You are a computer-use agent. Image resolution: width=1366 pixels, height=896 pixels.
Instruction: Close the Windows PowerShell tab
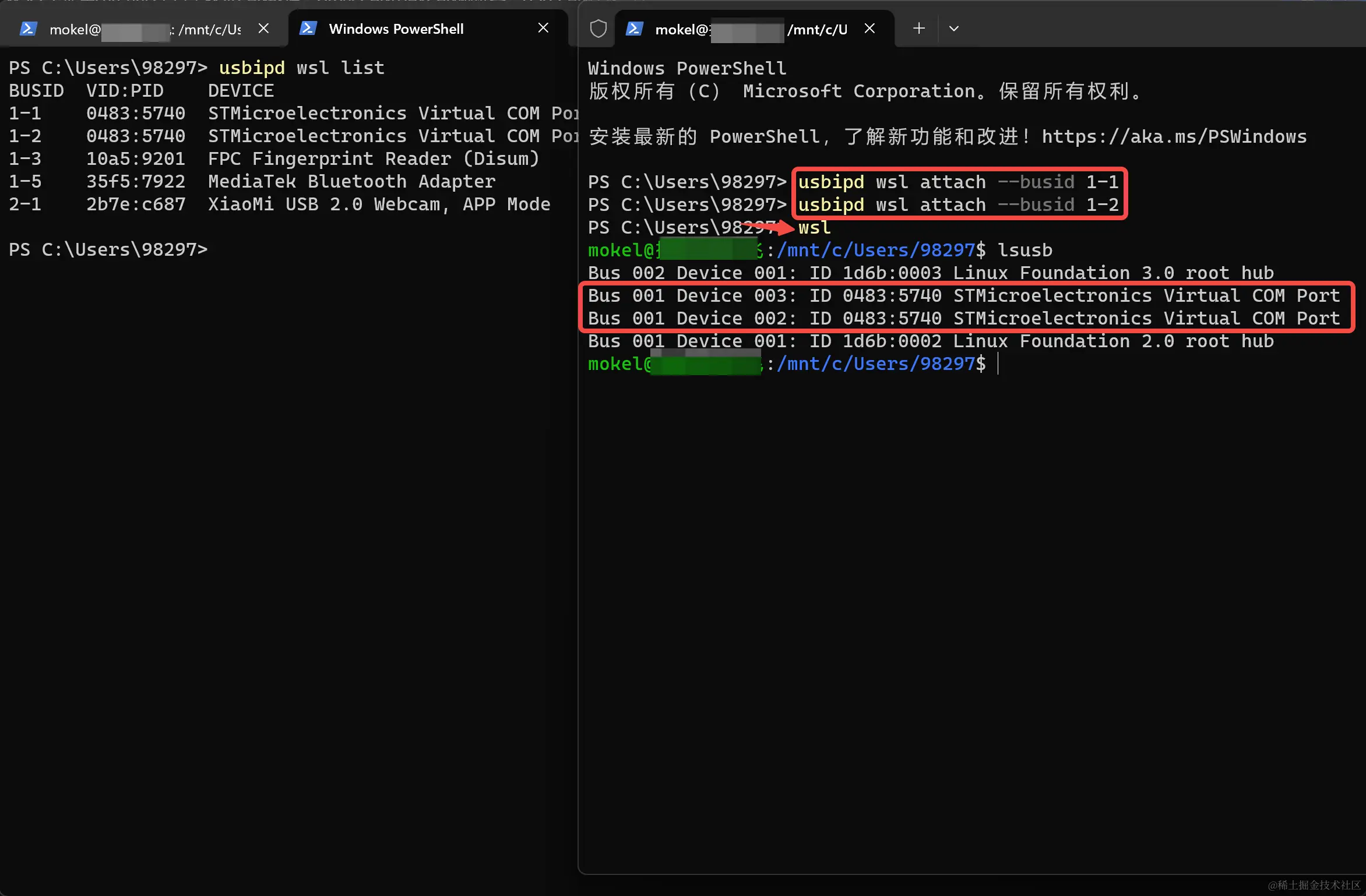(x=543, y=28)
